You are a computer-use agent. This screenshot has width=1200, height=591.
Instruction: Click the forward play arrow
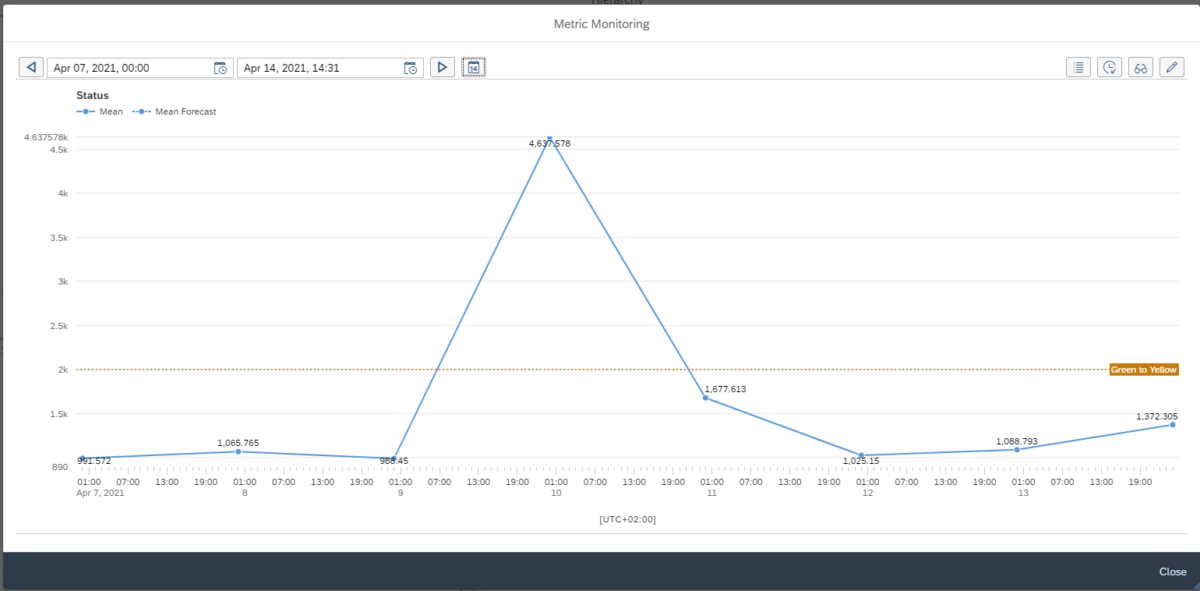[442, 67]
